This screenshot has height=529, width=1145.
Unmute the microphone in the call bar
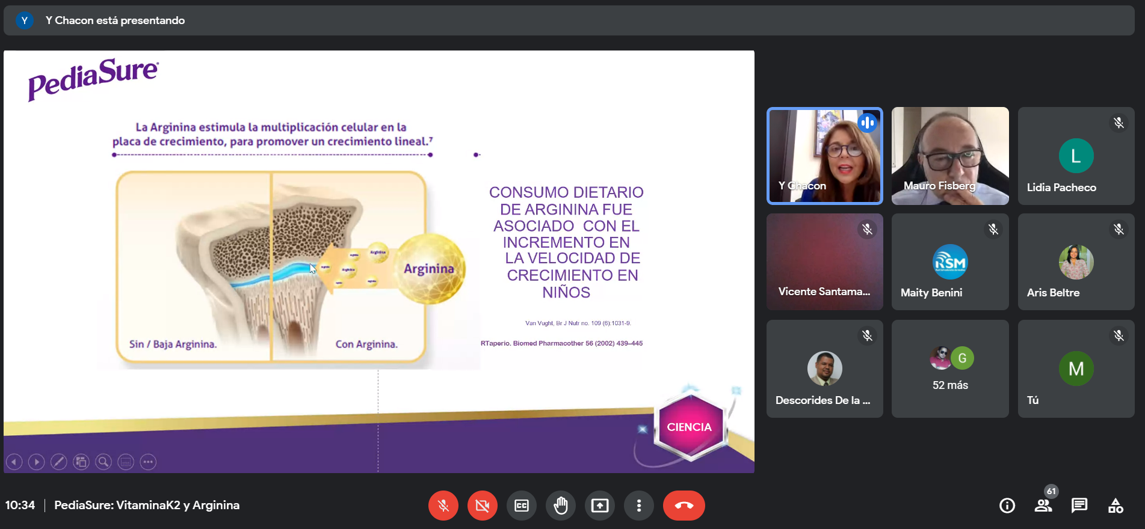pyautogui.click(x=443, y=506)
